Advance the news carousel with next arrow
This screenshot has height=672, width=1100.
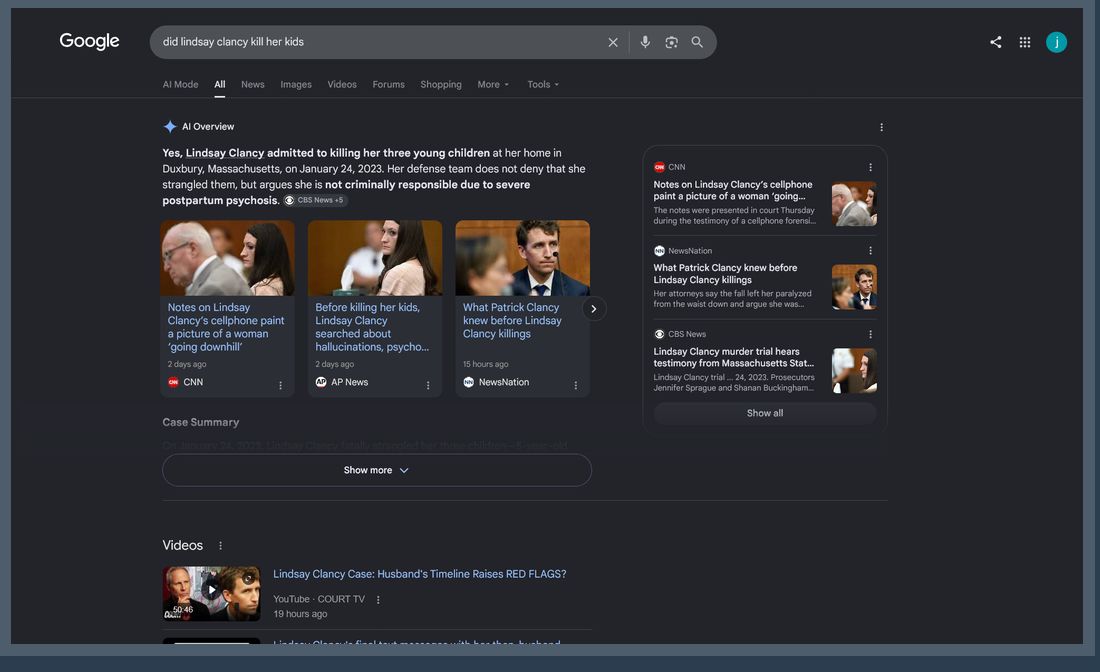click(593, 309)
